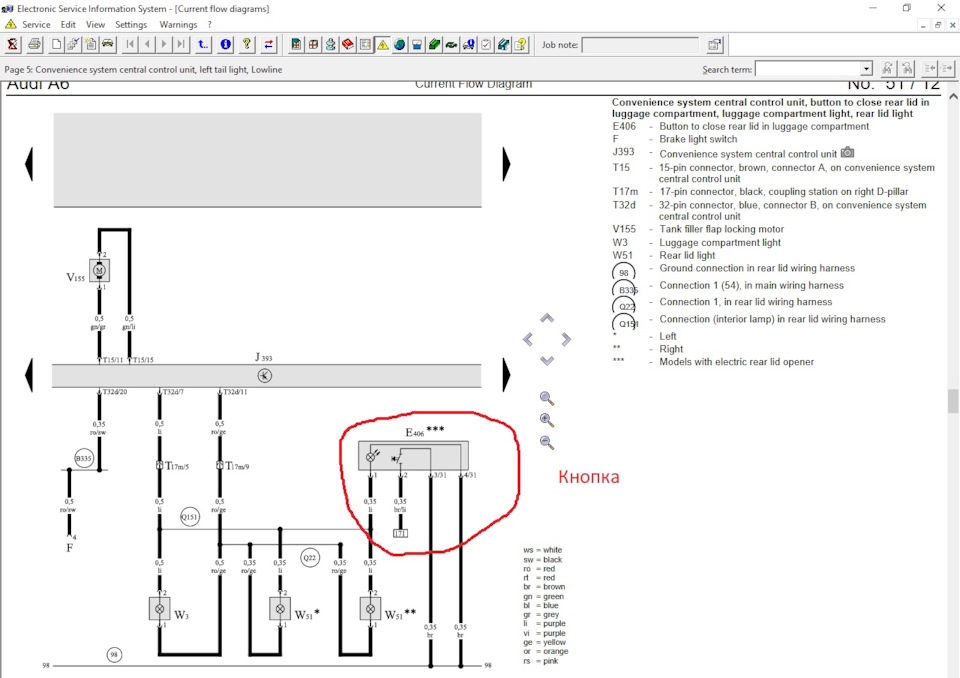Click the plain magnifier above zoom-in icon
Screen dimensions: 960x678
coord(547,399)
